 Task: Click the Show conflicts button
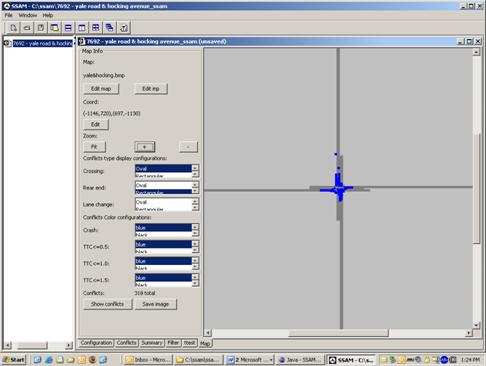[x=108, y=304]
